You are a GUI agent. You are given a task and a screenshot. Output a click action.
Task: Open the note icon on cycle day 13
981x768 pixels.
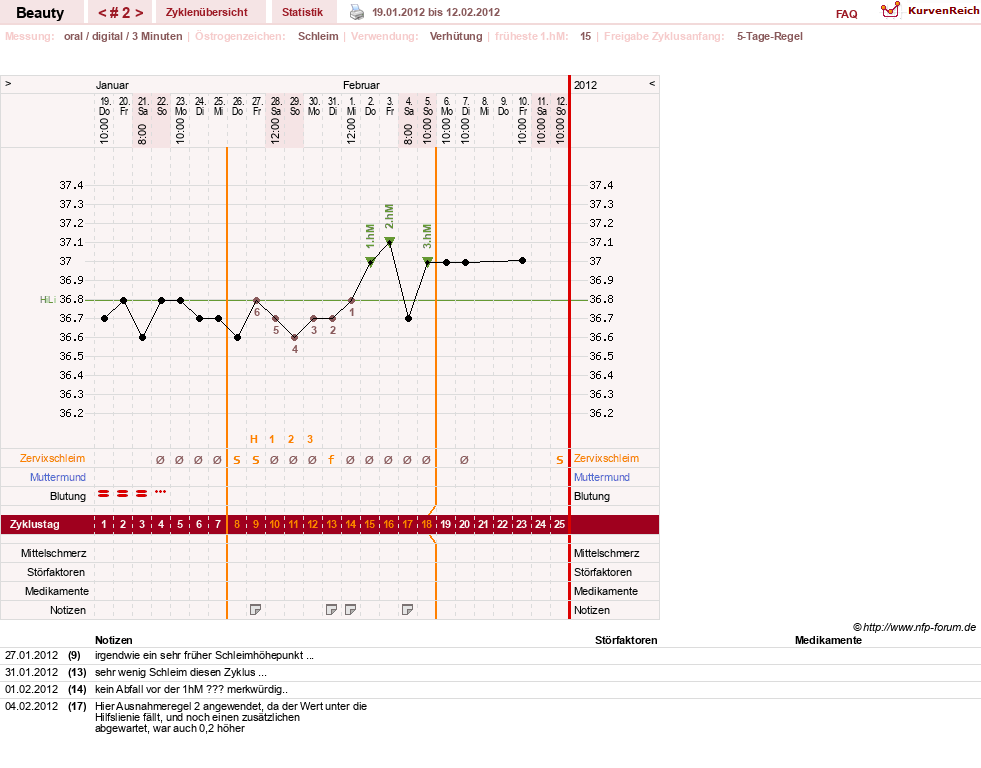click(x=332, y=610)
